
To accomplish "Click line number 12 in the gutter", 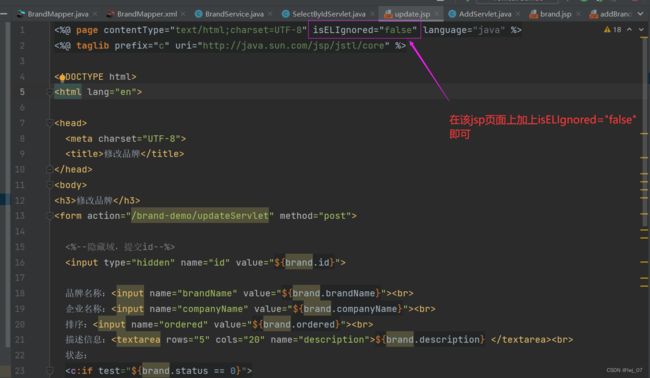I will 20,201.
